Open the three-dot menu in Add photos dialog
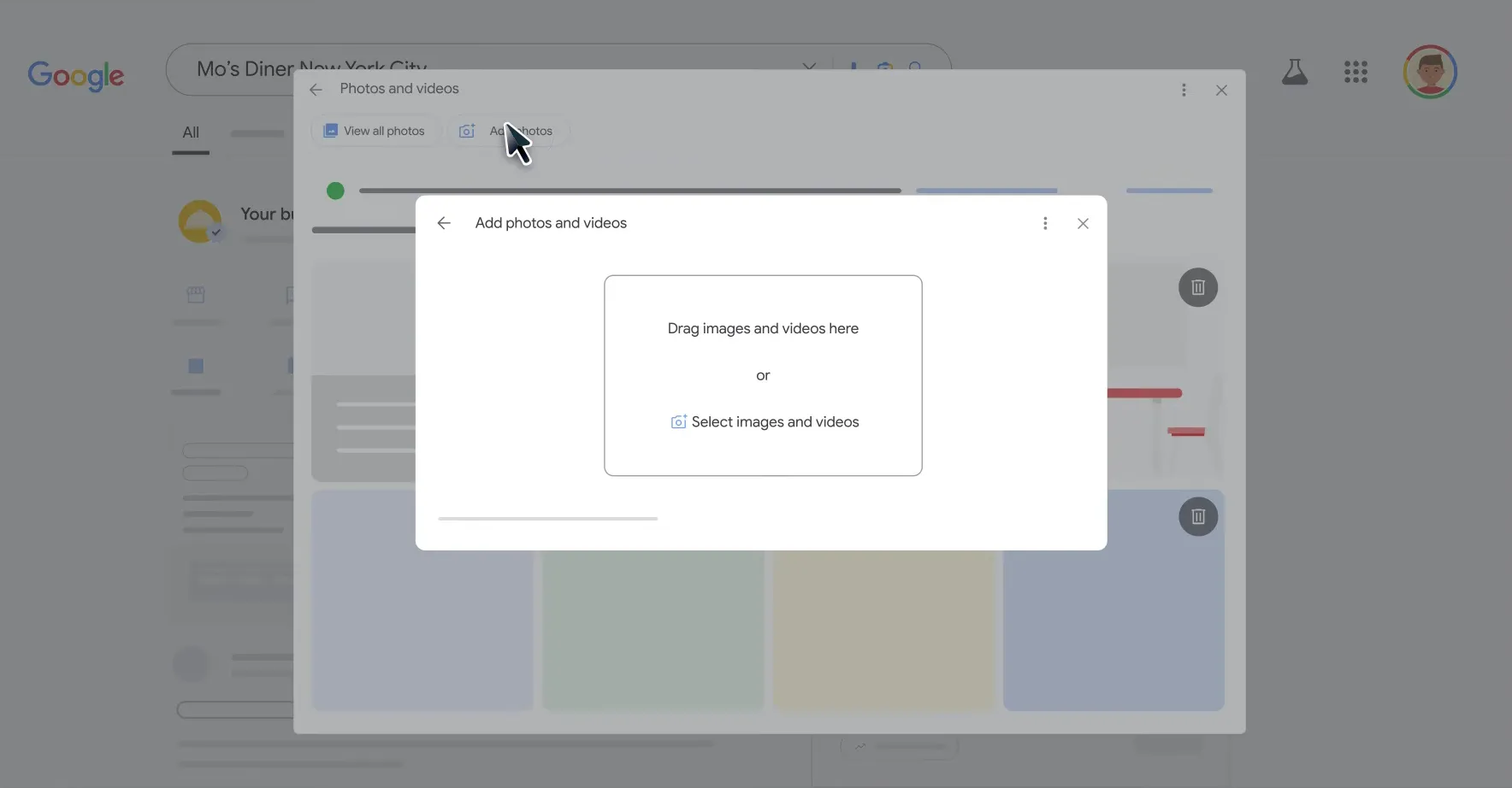 1044,223
